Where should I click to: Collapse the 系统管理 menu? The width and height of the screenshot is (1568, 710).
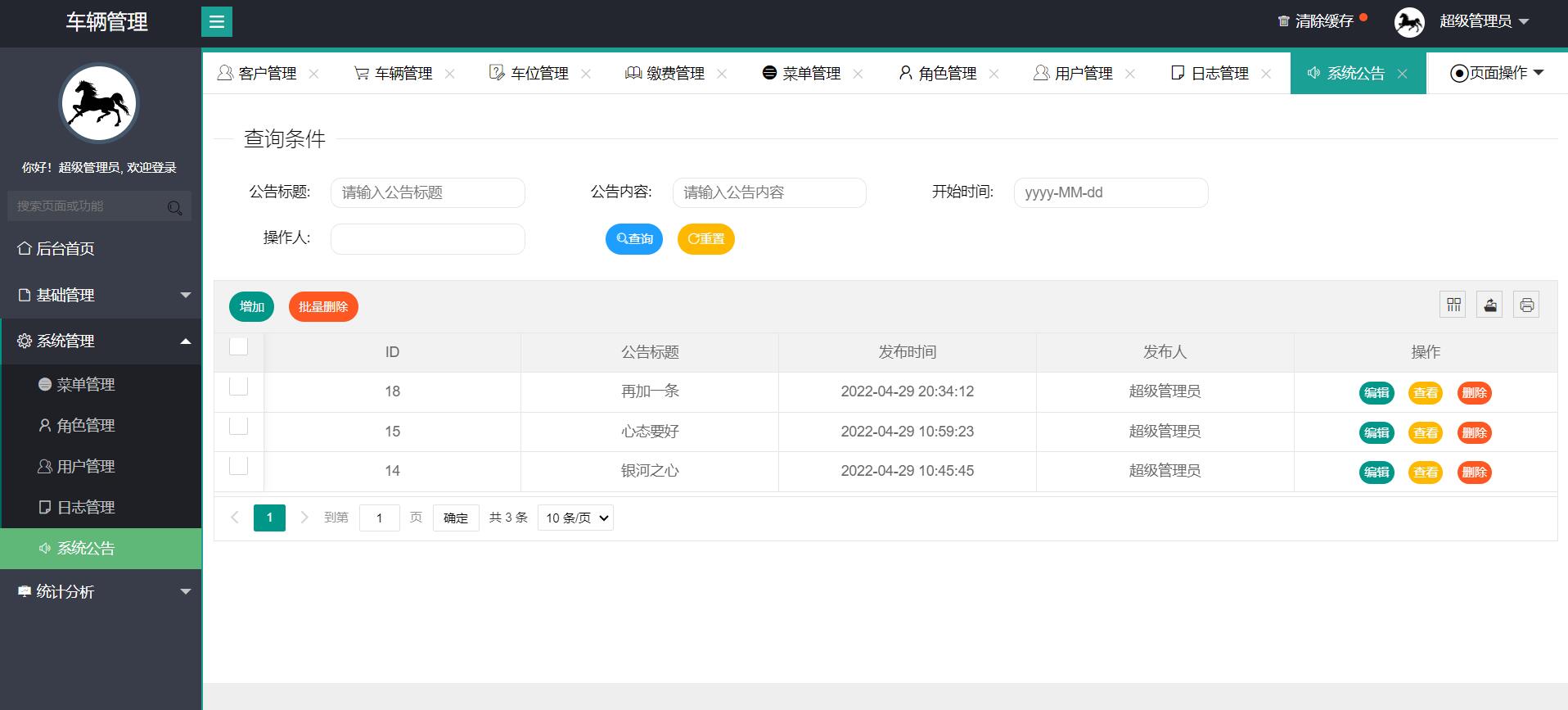(x=101, y=341)
